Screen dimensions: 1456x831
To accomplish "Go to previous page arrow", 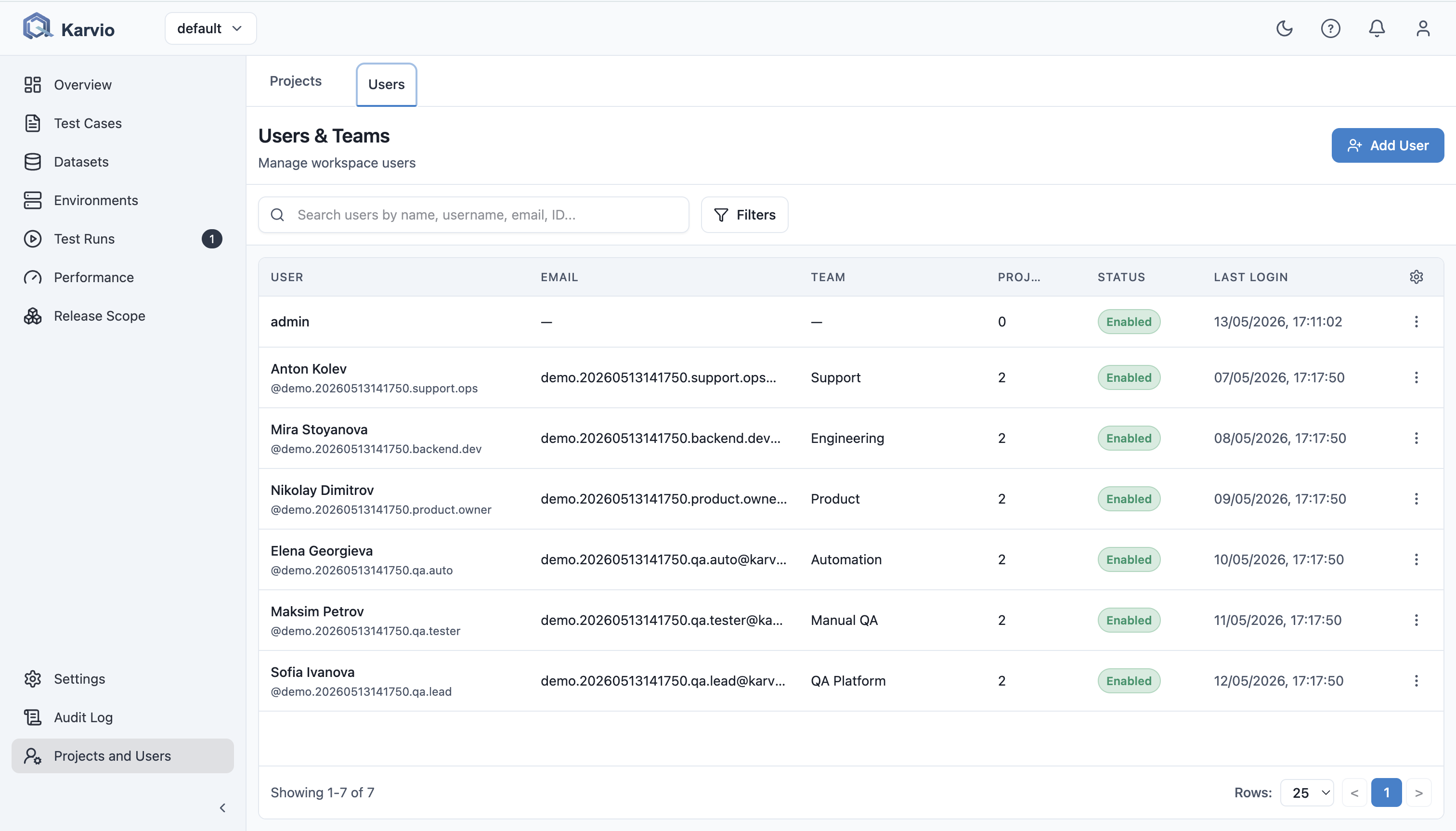I will click(x=1354, y=793).
